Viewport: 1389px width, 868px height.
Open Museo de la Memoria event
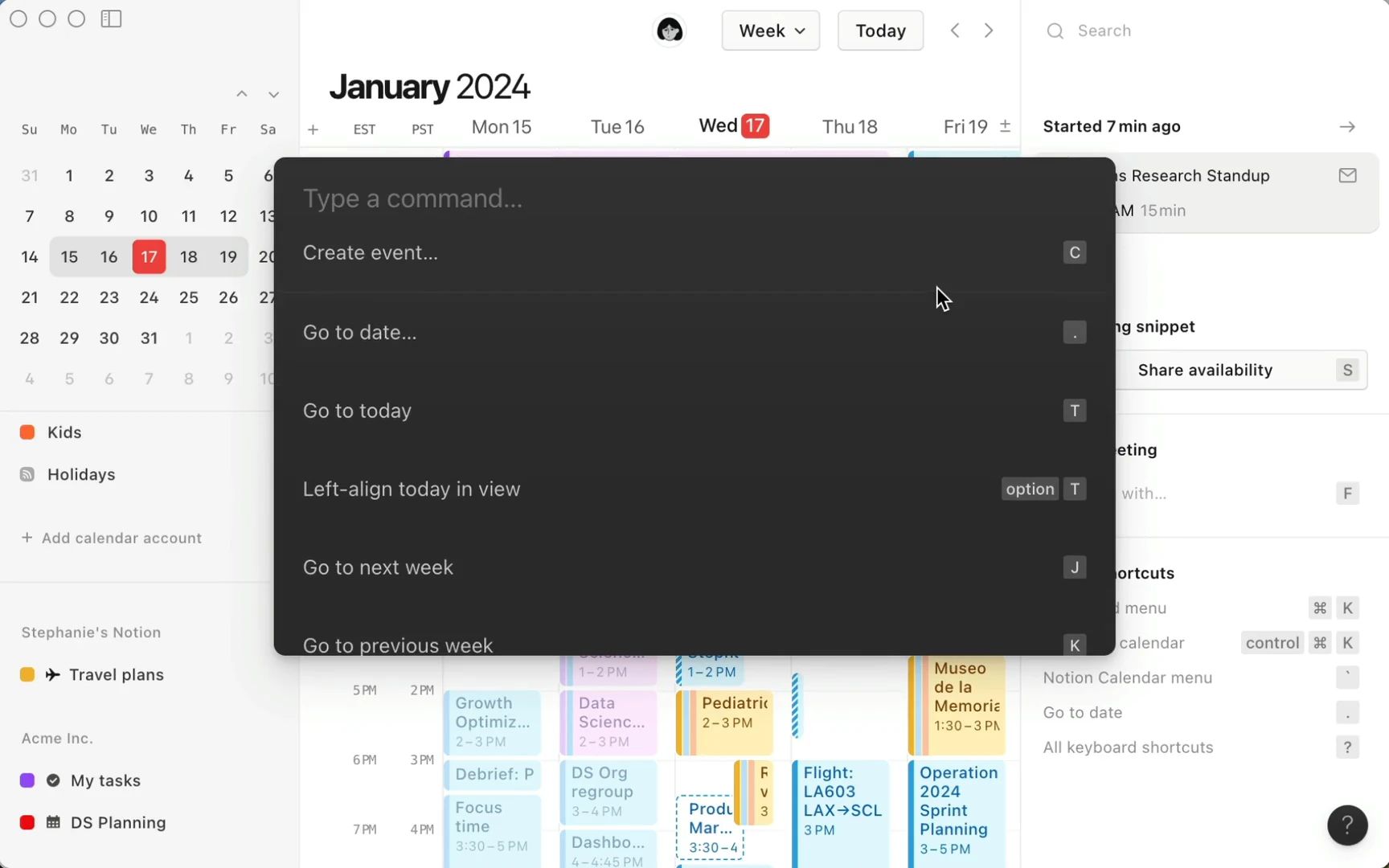(x=957, y=706)
